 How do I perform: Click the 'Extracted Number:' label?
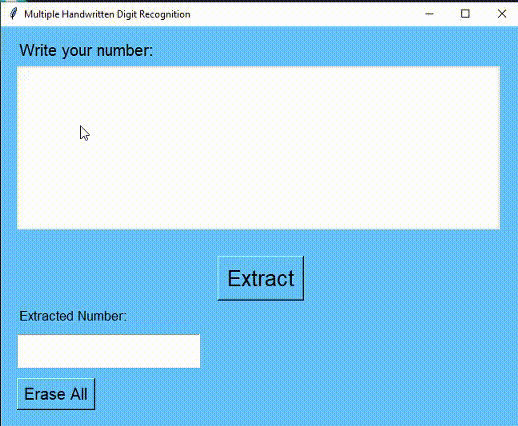pyautogui.click(x=73, y=316)
